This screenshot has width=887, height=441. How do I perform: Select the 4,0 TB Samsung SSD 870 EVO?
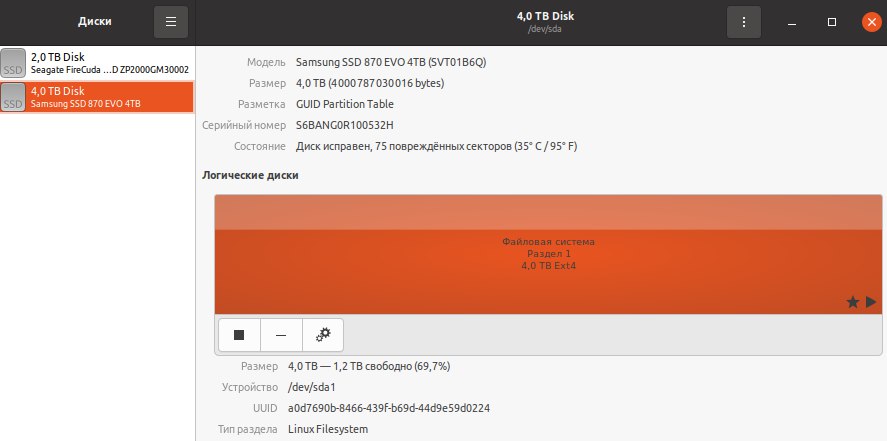(x=97, y=97)
